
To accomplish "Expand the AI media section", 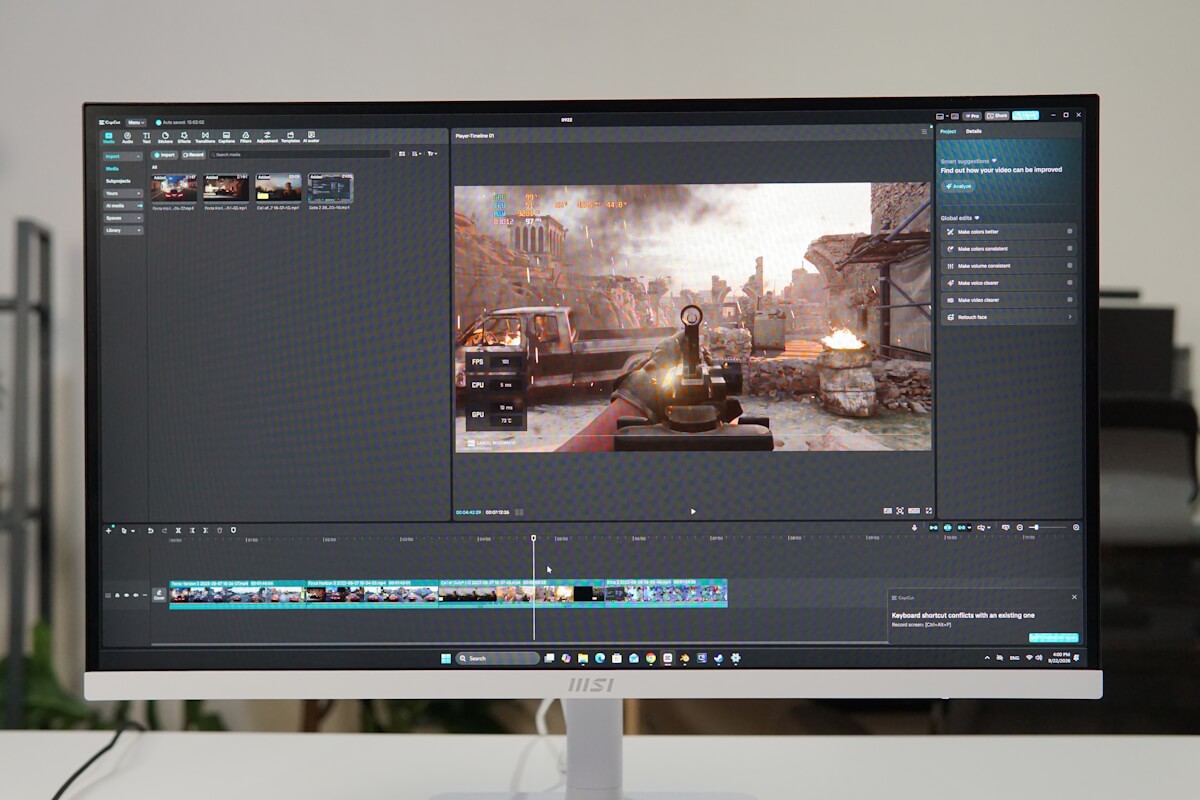I will click(123, 205).
